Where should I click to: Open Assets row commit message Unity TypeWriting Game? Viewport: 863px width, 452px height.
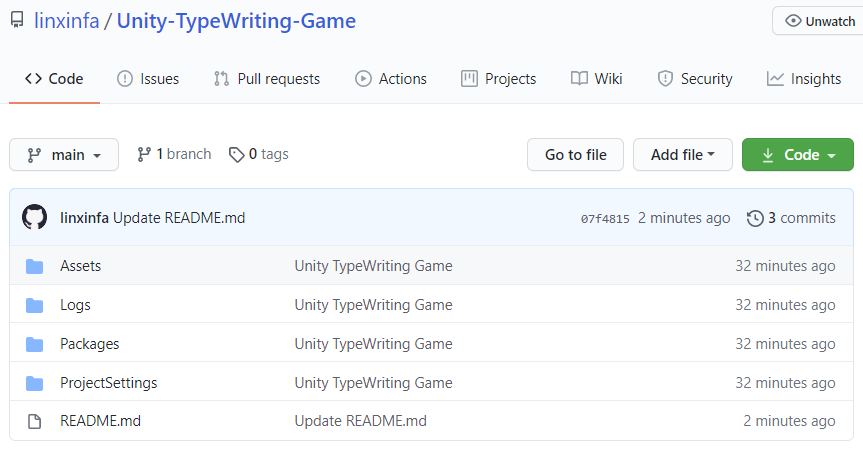[374, 266]
